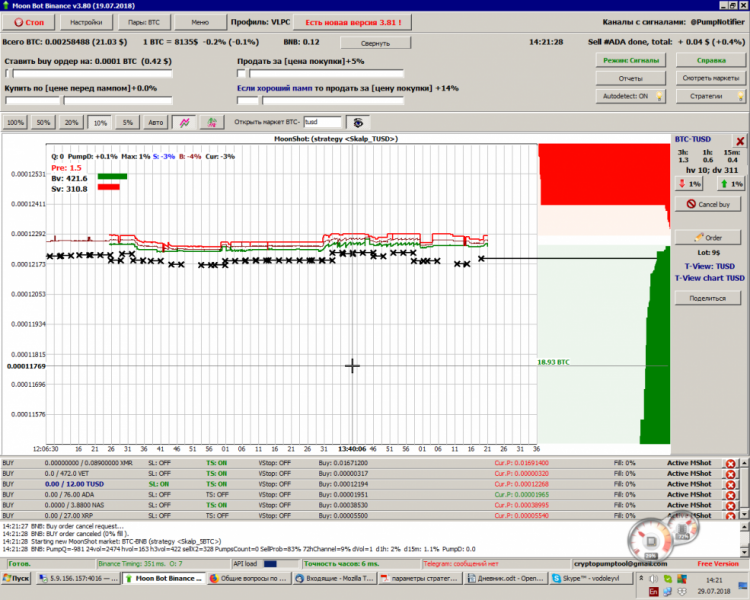Click the En language indicator in tray
Screen dimensions: 750x600
pos(653,591)
